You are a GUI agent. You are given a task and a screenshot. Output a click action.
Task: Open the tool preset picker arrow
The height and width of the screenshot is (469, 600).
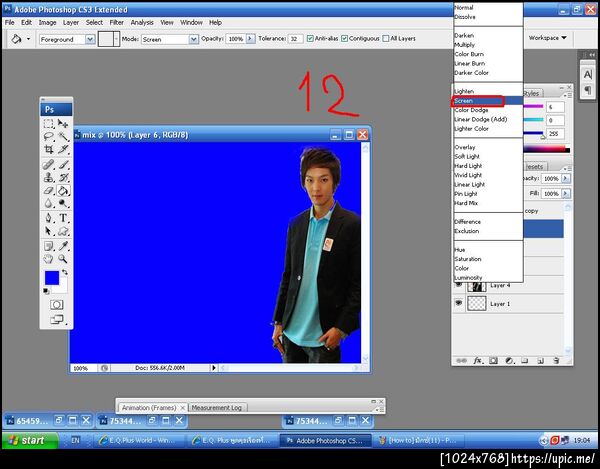(x=28, y=39)
